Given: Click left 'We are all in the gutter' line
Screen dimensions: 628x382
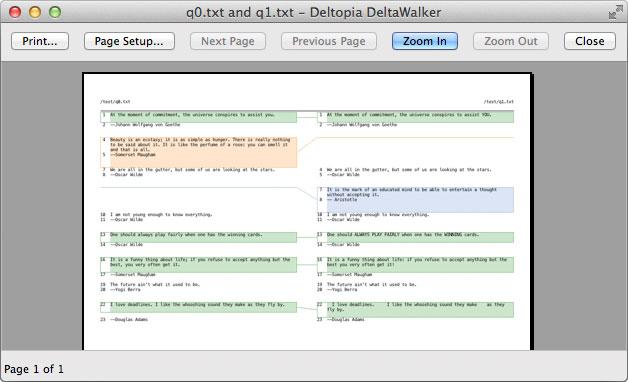Looking at the screenshot, I should (192, 170).
